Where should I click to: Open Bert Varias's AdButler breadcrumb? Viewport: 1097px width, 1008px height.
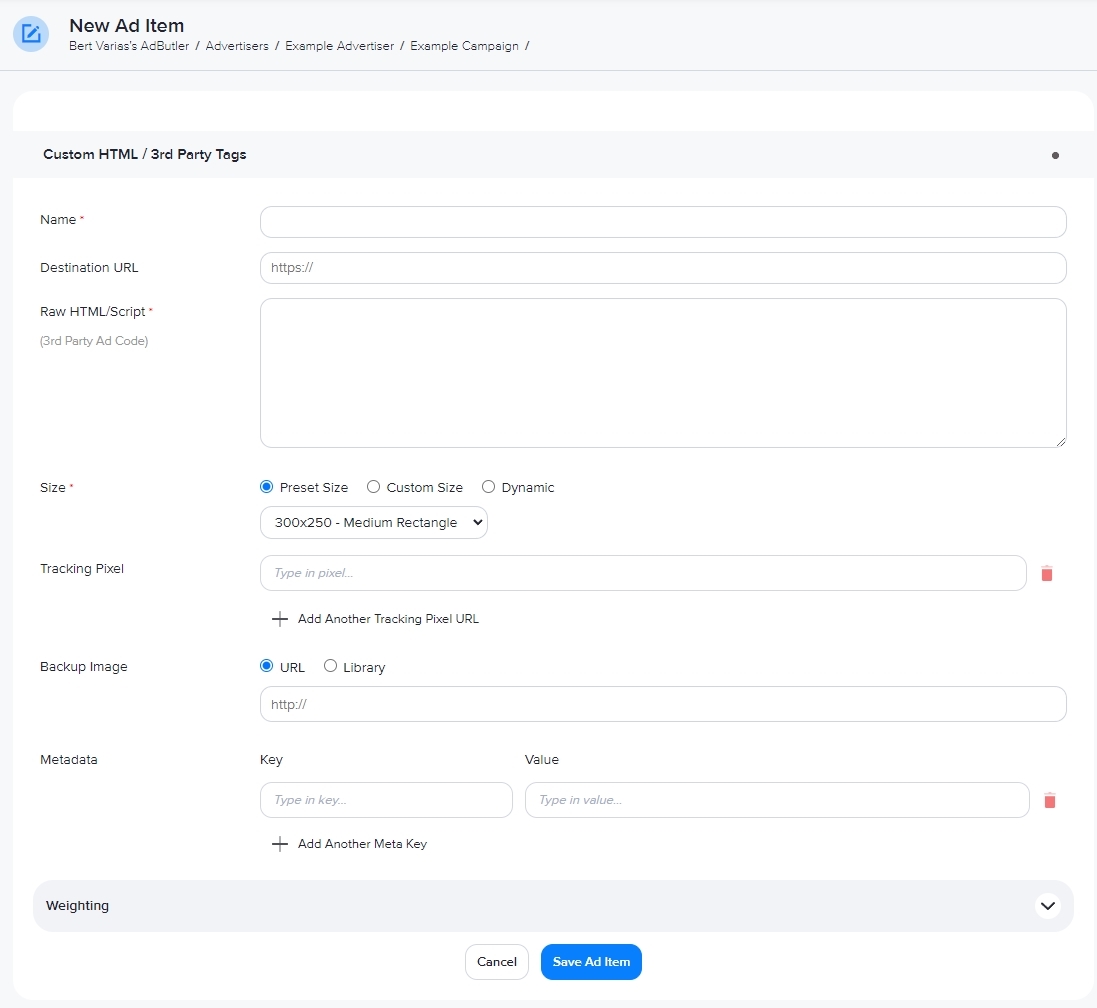coord(129,46)
